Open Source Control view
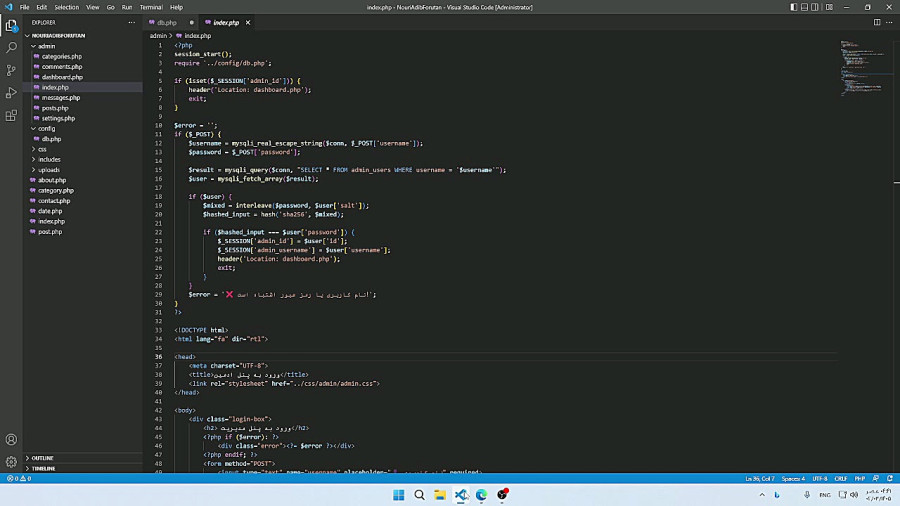900x506 pixels. click(x=11, y=70)
